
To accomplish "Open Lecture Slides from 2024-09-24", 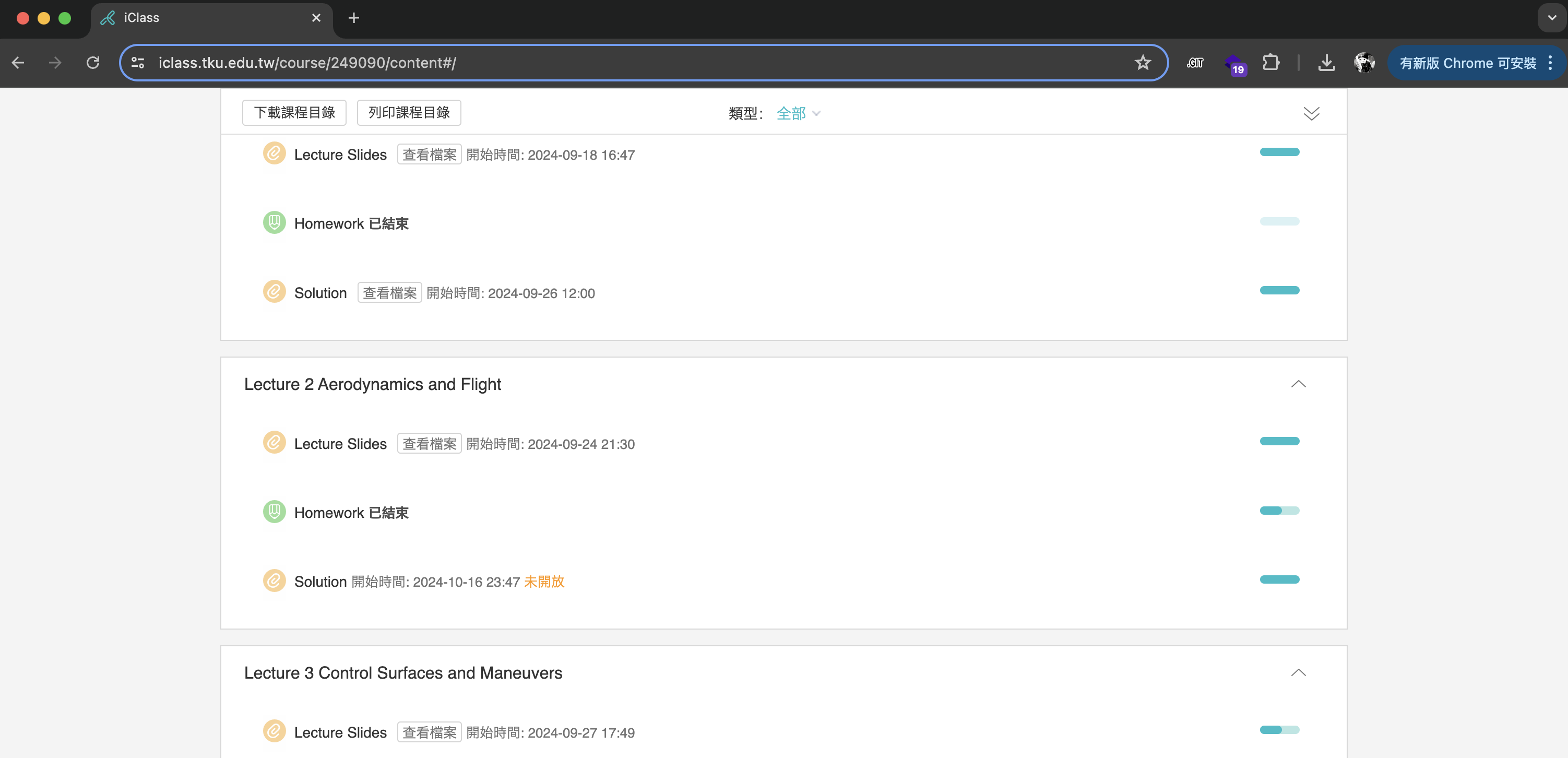I will (340, 444).
